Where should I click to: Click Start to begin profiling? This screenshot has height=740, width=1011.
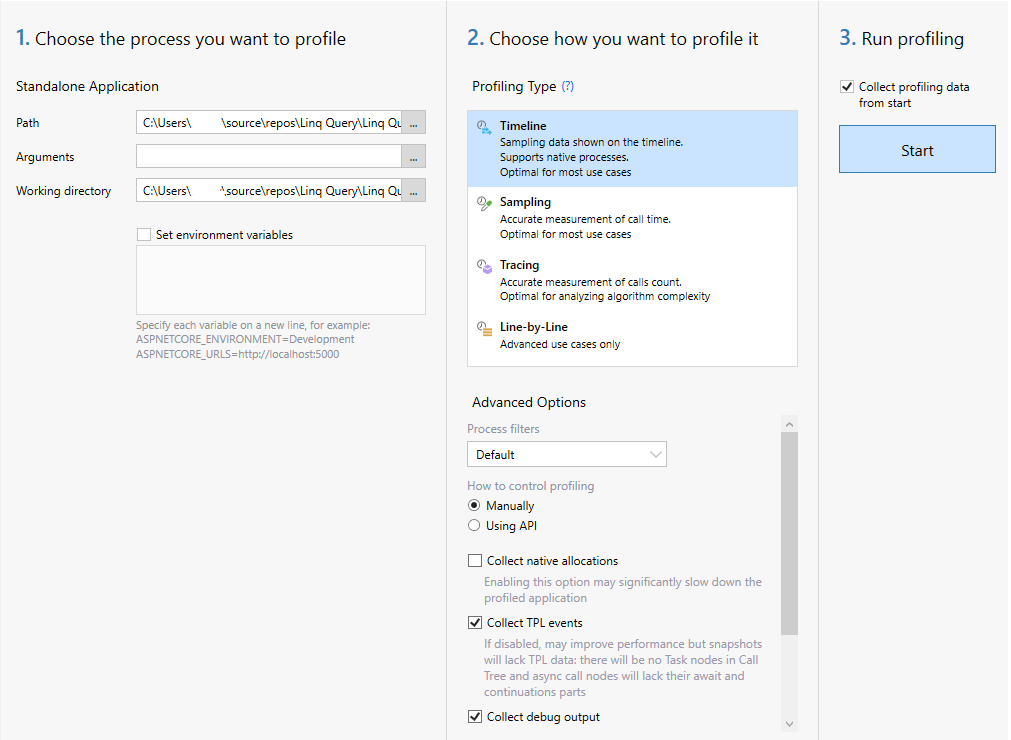click(x=916, y=148)
